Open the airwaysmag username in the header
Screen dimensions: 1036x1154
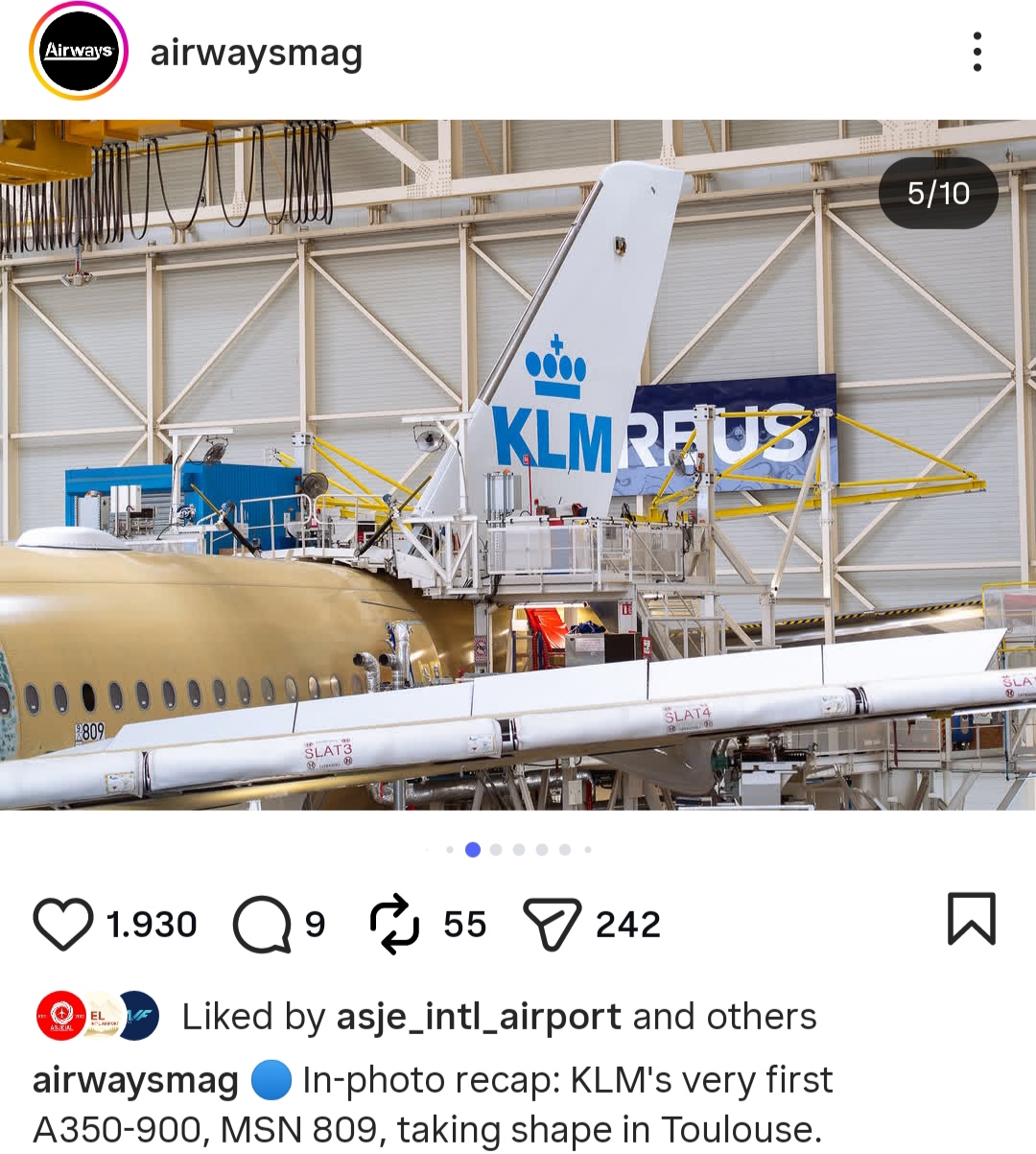click(x=256, y=54)
